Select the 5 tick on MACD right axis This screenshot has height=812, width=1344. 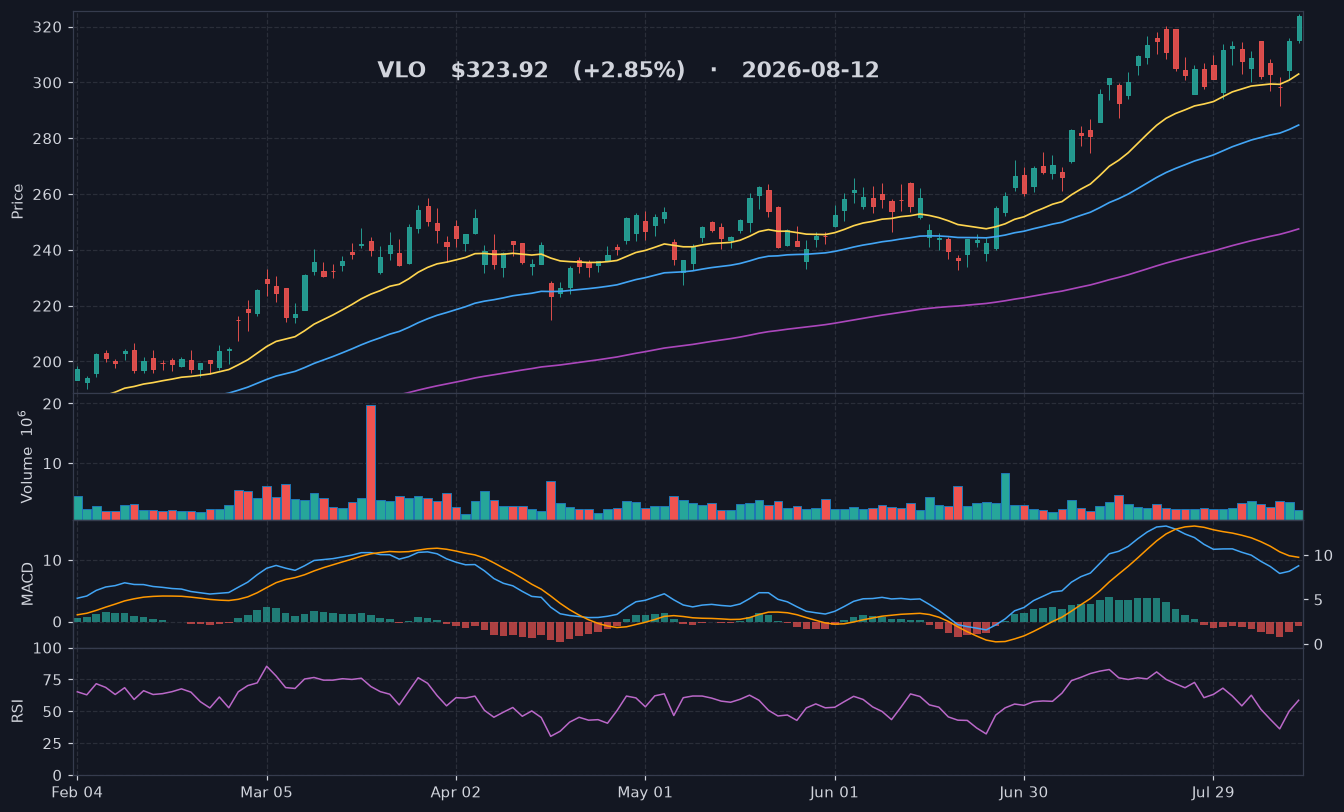pyautogui.click(x=1317, y=600)
